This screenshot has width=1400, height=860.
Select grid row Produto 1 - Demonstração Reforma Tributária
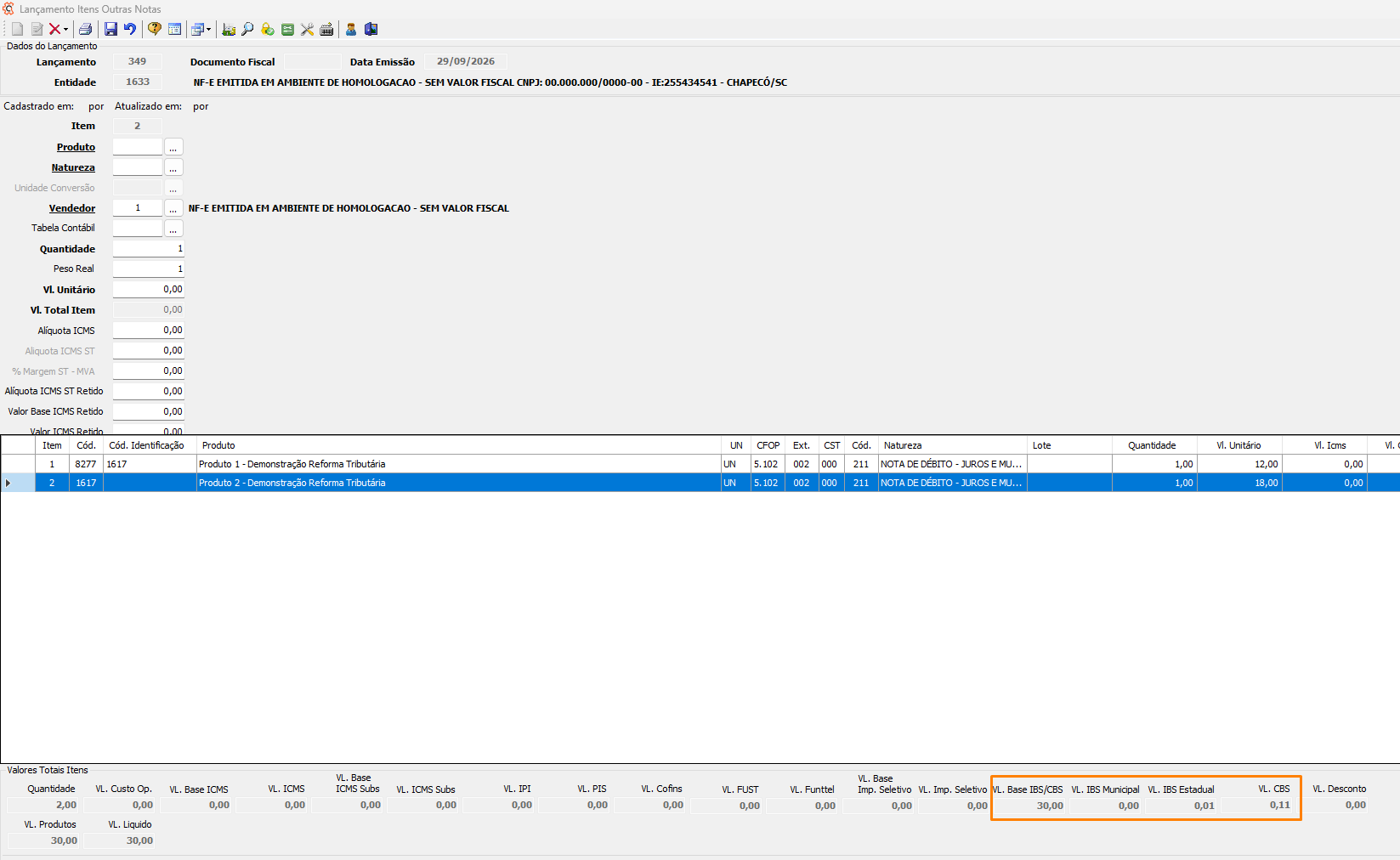(700, 464)
